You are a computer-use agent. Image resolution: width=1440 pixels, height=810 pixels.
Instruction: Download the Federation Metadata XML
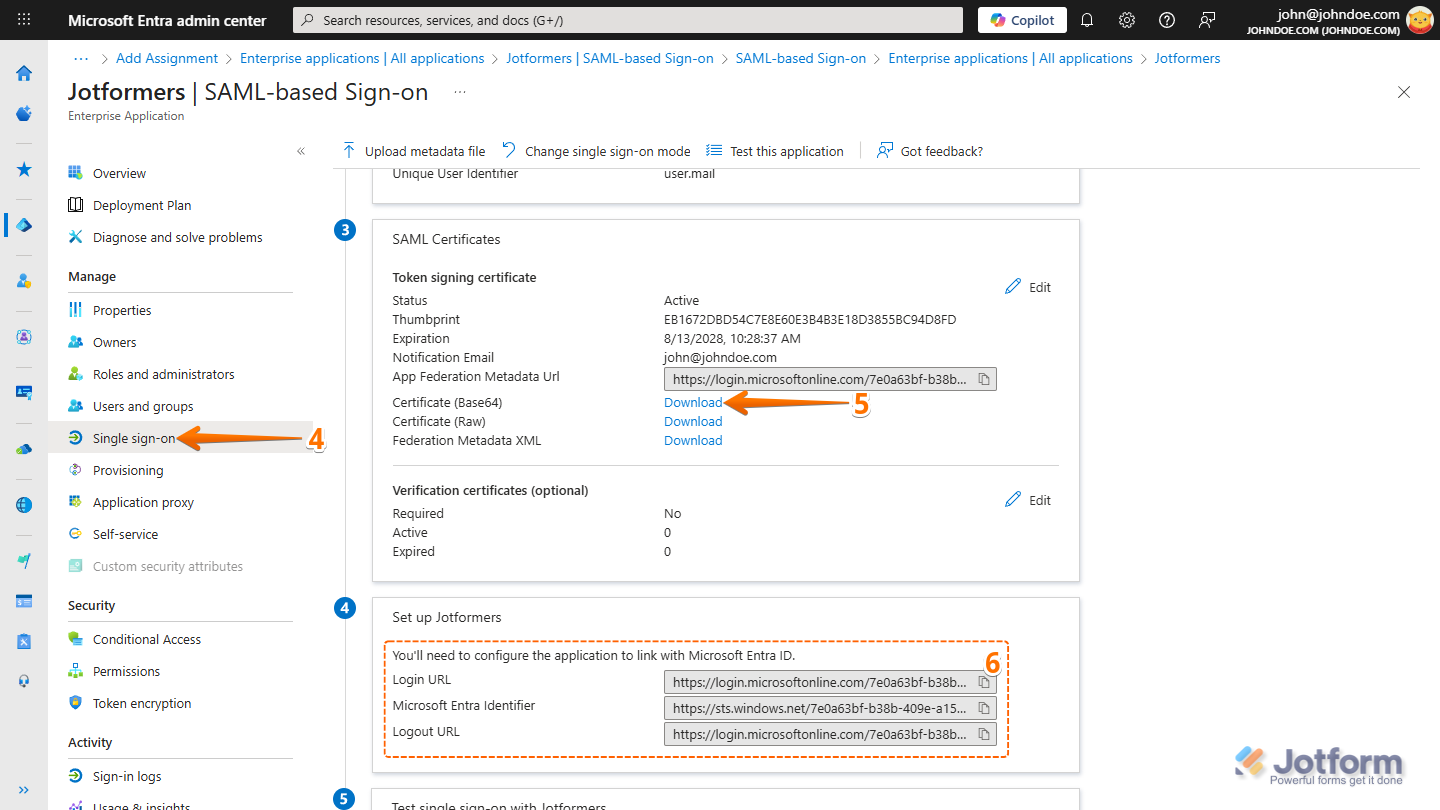tap(693, 440)
